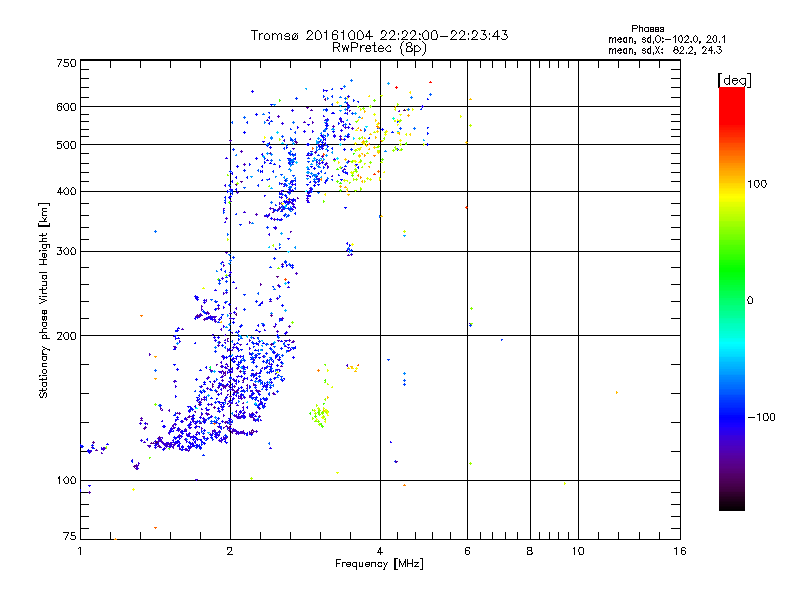Viewport: 800px width, 600px height.
Task: Click the x-axis tick label "1"
Action: 80,551
